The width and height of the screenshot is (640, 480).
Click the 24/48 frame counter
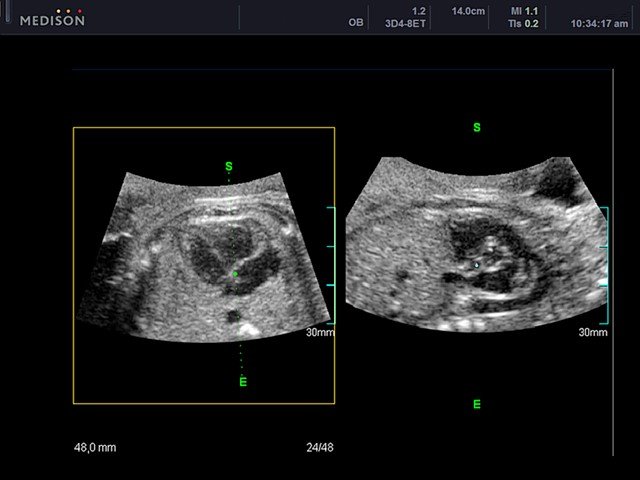[x=320, y=448]
